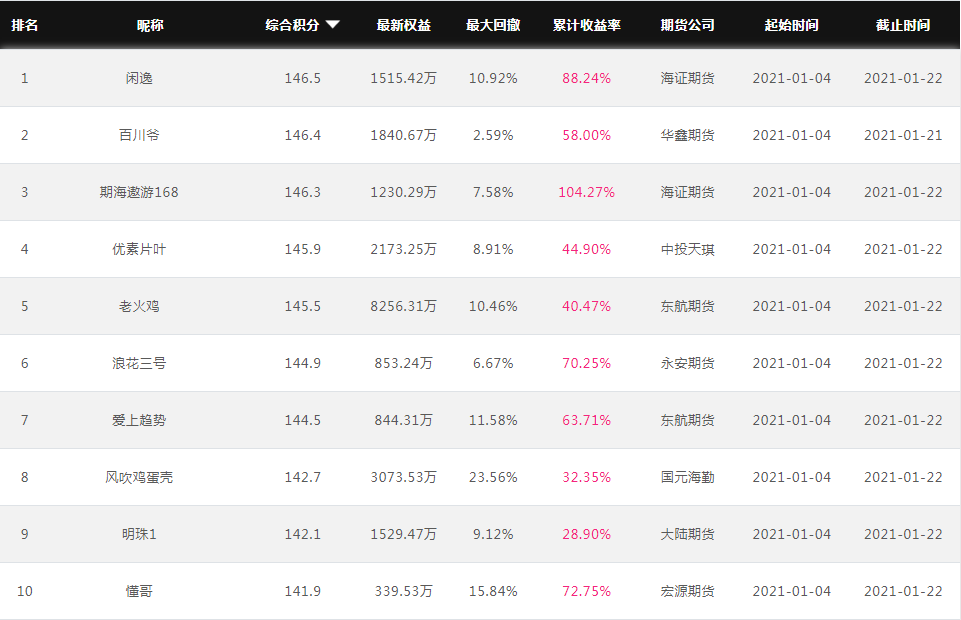Image resolution: width=961 pixels, height=620 pixels.
Task: Select cumulative return 58.00%
Action: [x=587, y=135]
